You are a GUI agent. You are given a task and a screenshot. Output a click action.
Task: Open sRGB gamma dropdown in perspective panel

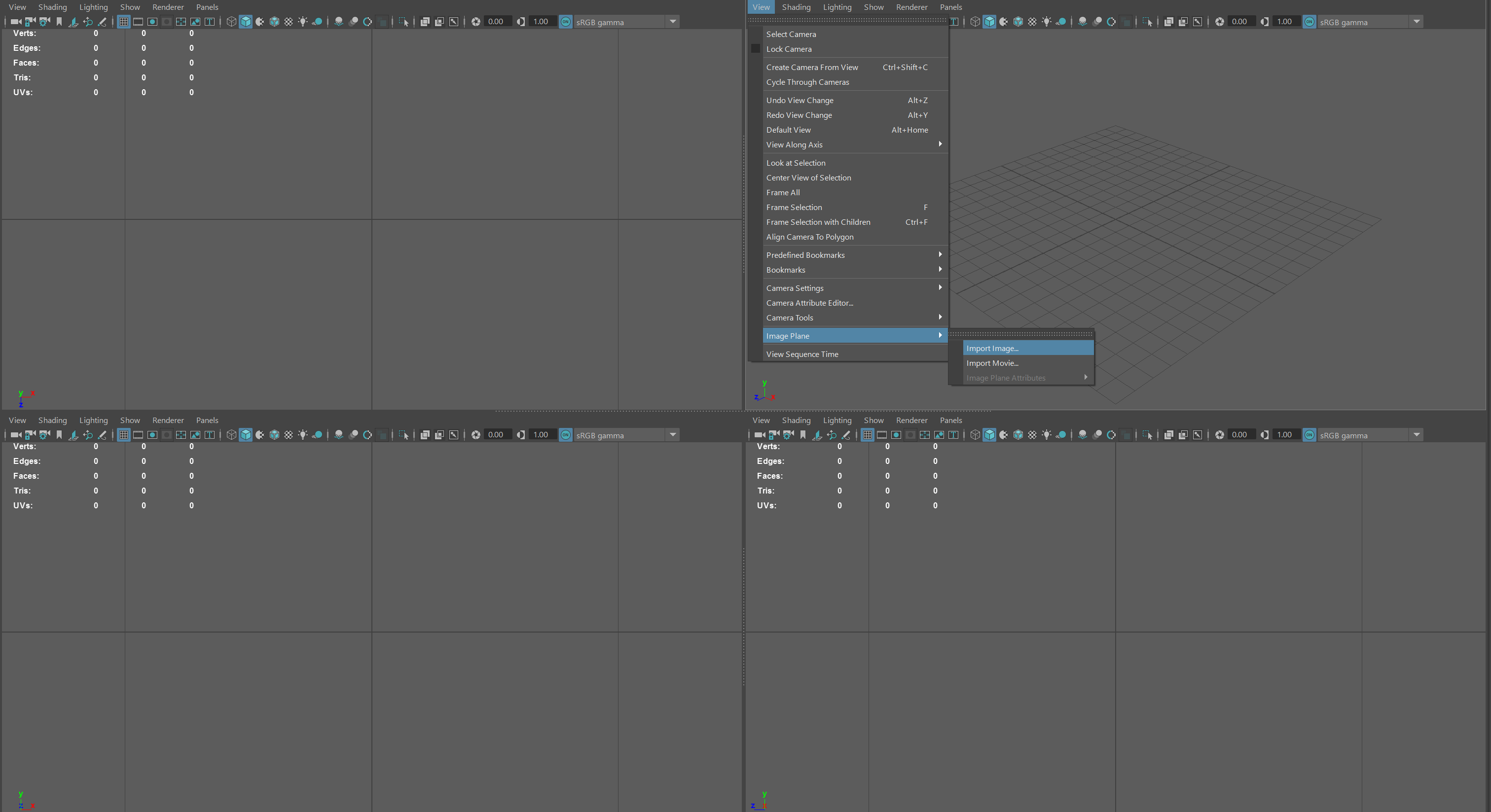click(x=1416, y=21)
